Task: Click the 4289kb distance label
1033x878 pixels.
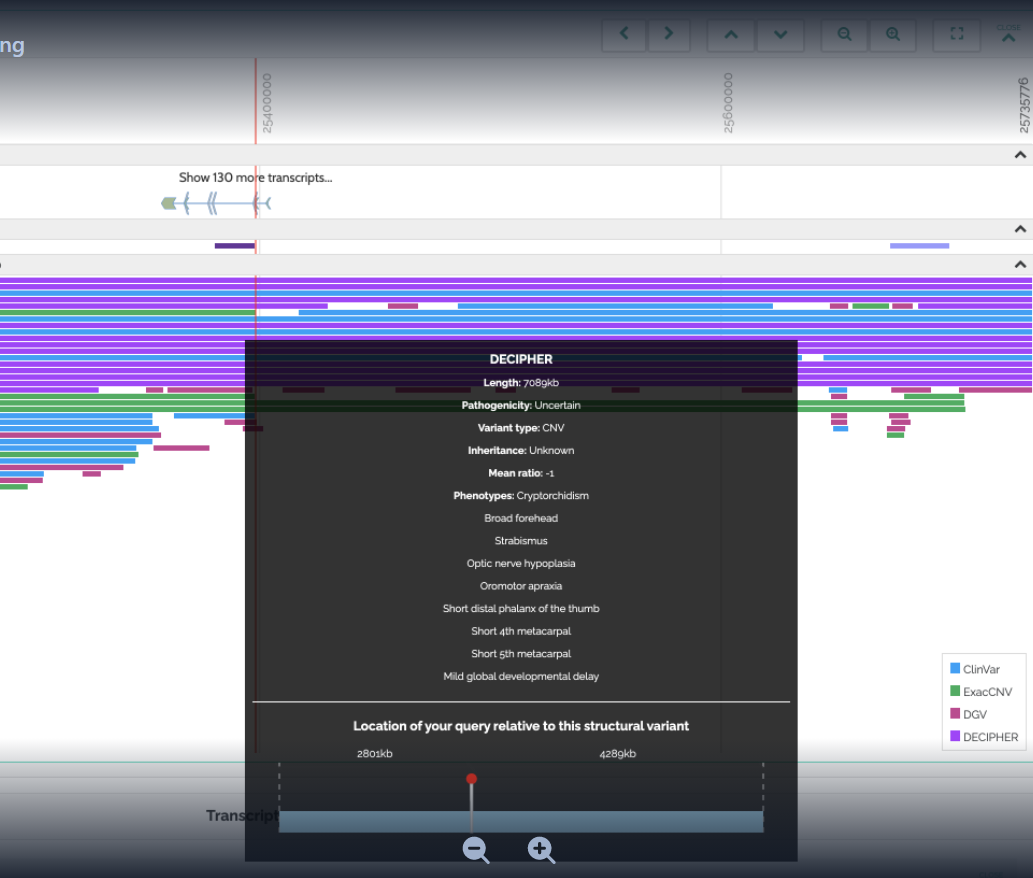Action: [618, 754]
